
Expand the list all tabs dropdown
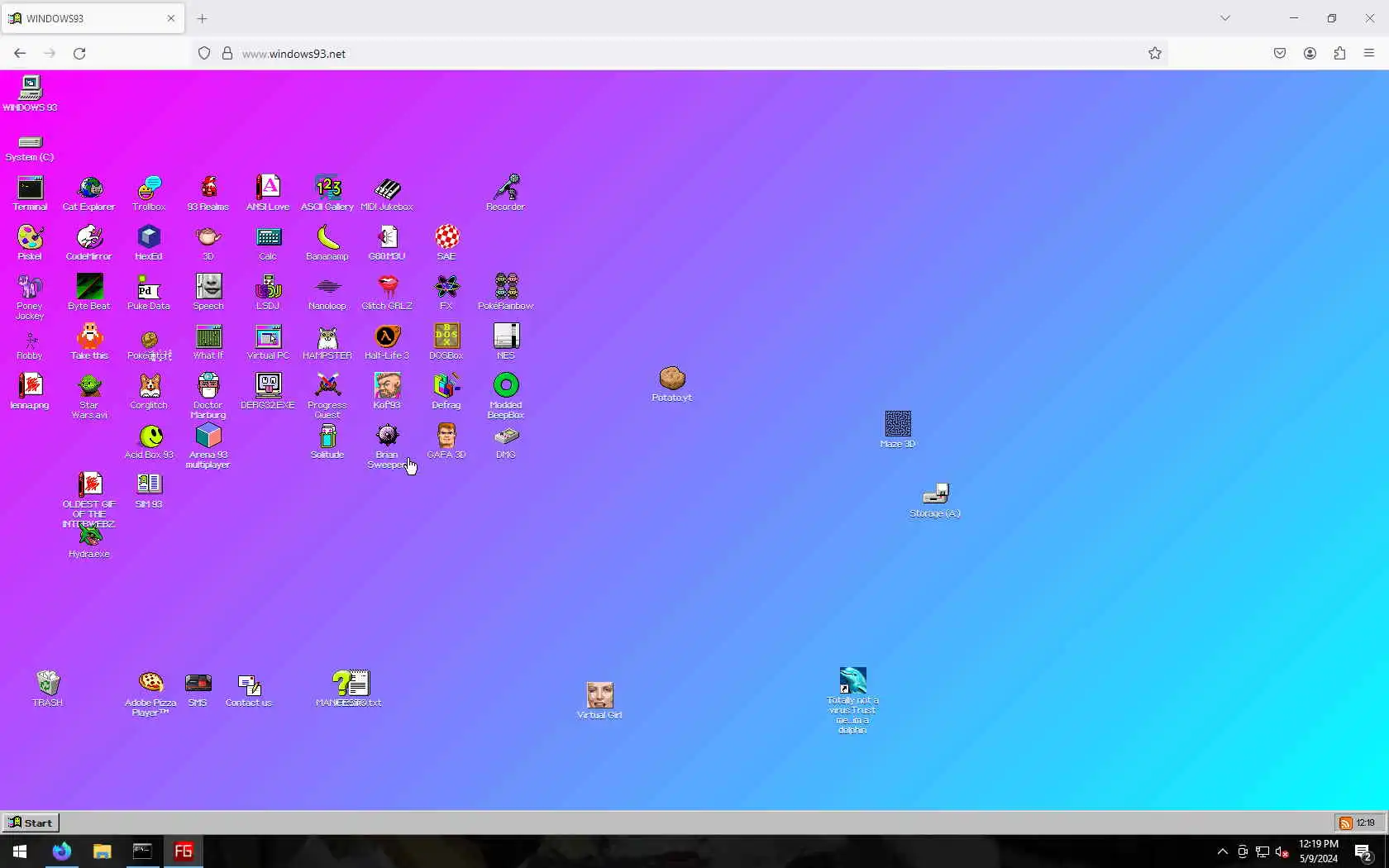(1225, 18)
